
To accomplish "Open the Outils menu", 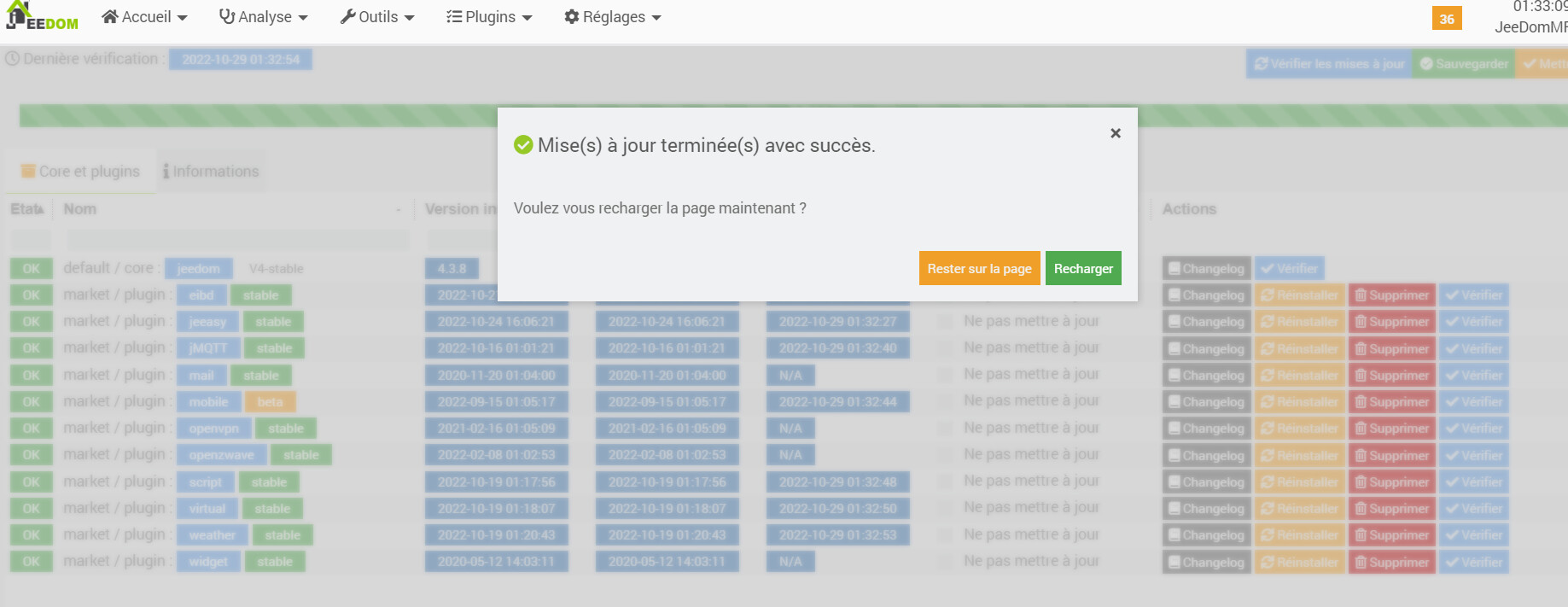I will 377,17.
